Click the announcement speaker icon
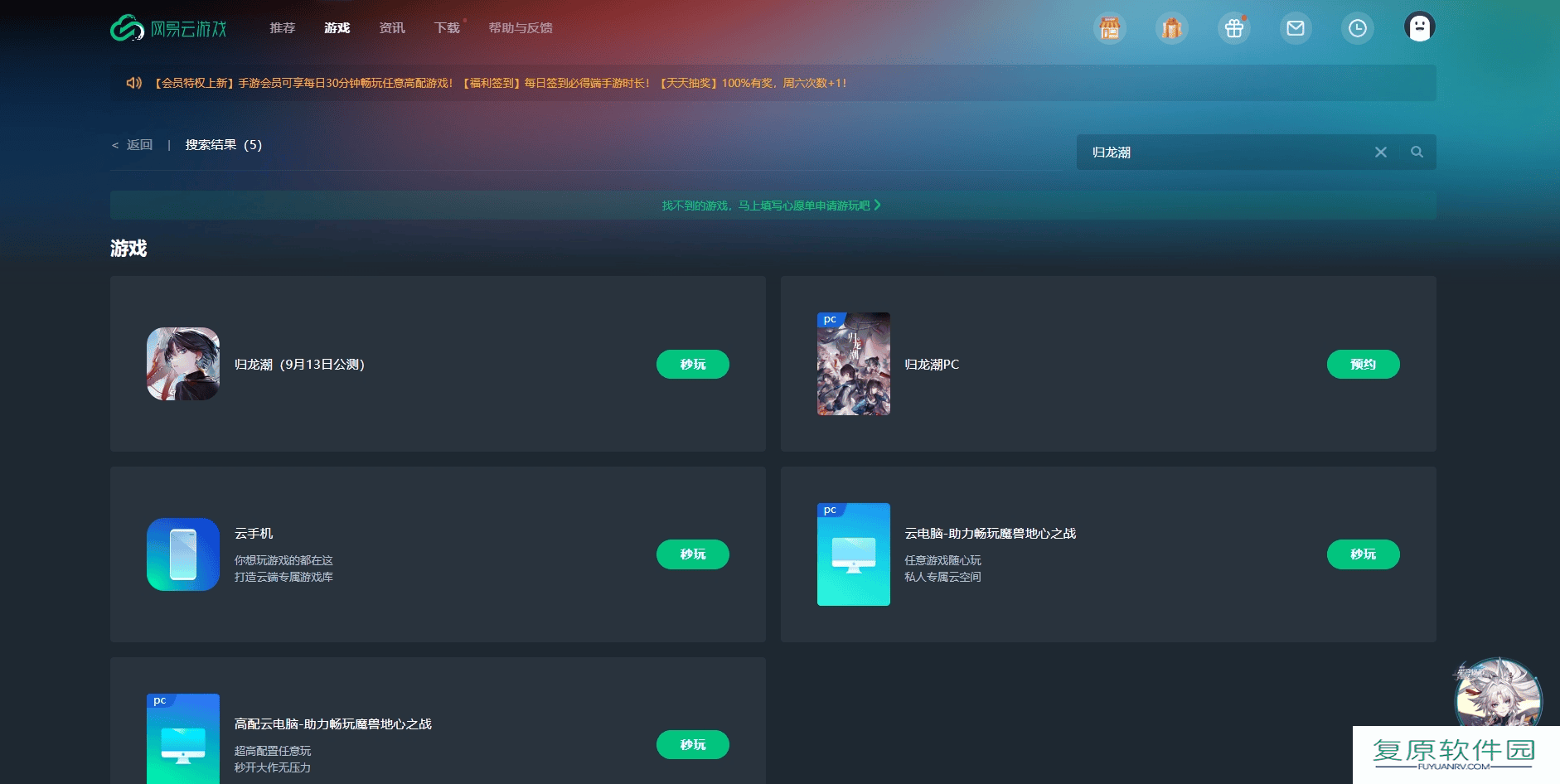 (134, 83)
